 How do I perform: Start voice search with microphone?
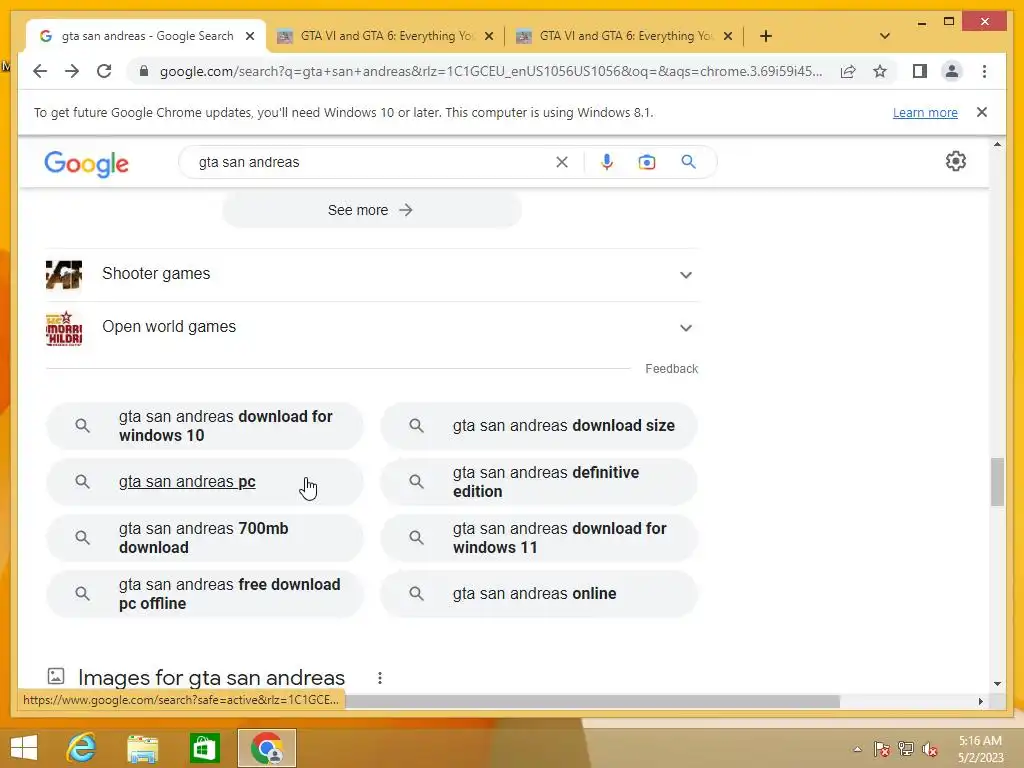607,162
